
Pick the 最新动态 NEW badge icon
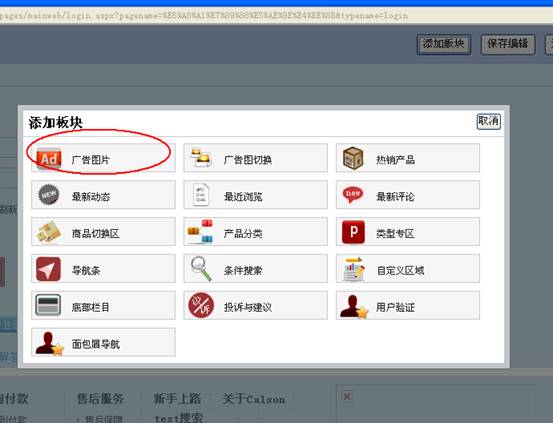(49, 194)
